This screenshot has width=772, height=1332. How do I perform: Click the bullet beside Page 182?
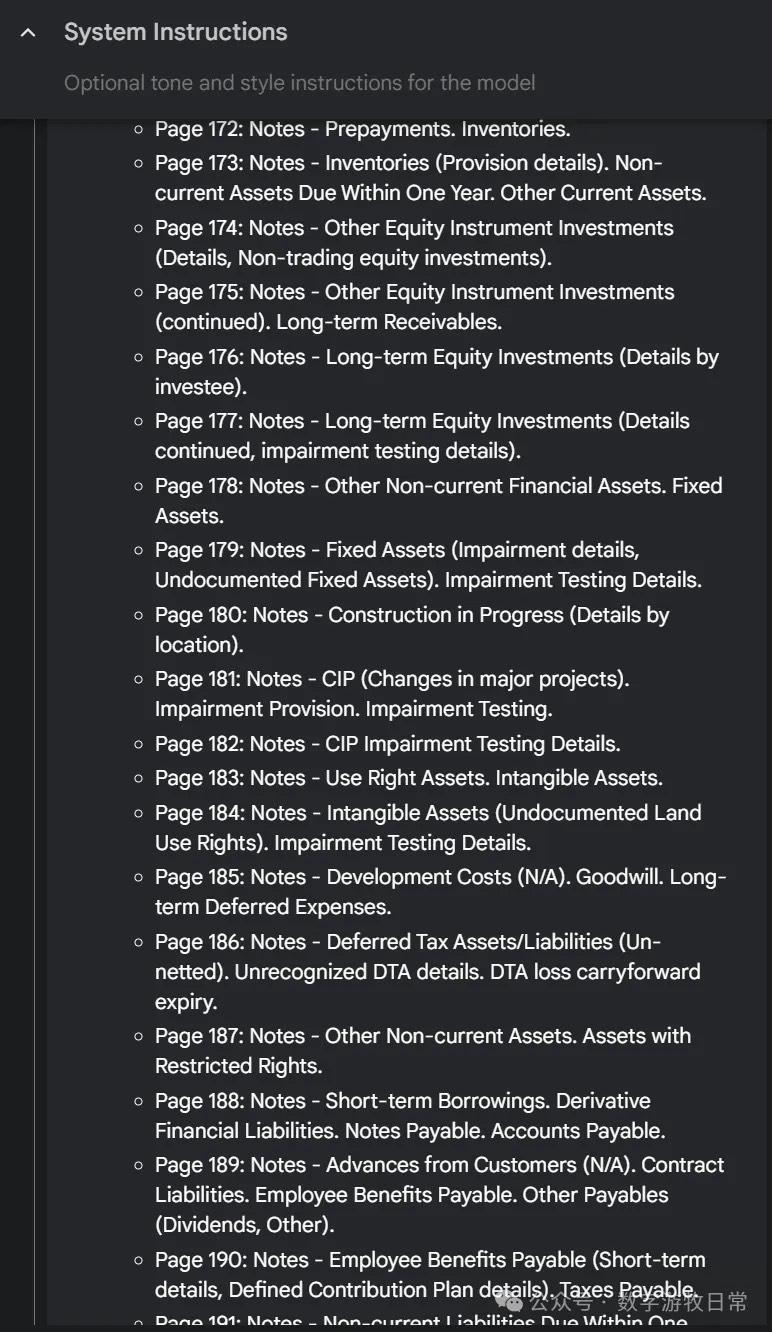(x=139, y=744)
